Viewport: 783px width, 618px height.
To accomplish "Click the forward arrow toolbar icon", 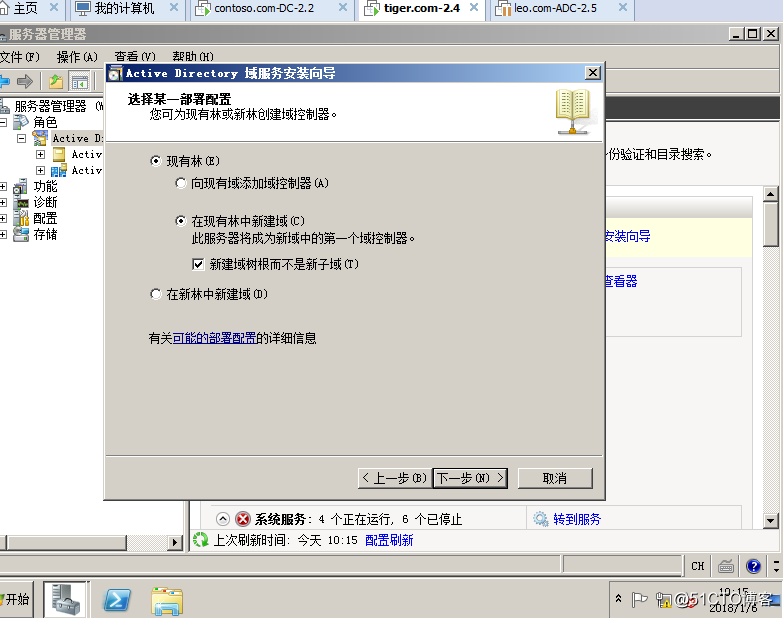I will pyautogui.click(x=24, y=81).
